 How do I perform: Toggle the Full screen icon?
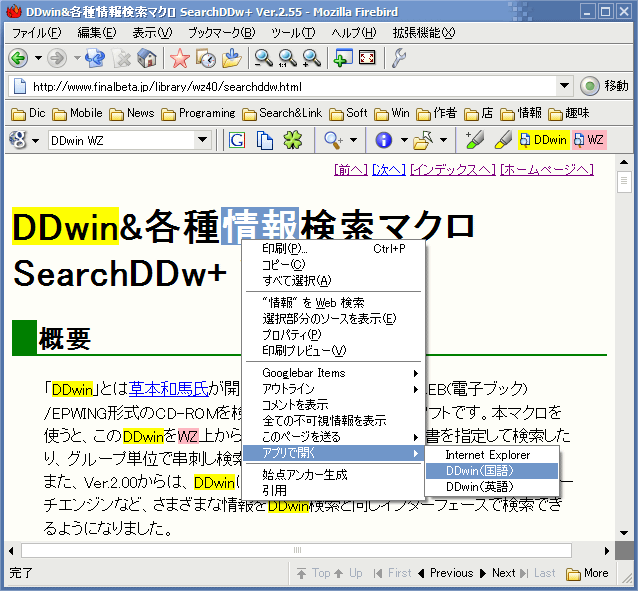pyautogui.click(x=367, y=58)
